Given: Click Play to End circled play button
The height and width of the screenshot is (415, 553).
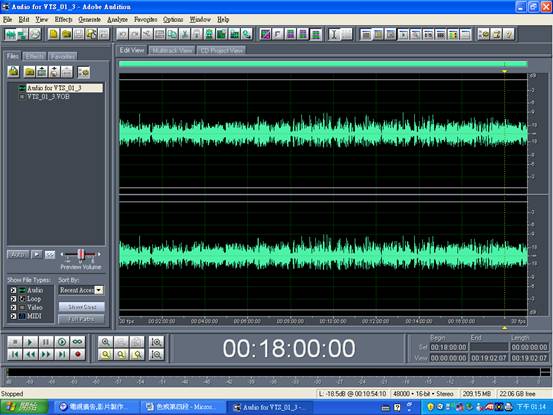Looking at the screenshot, I should 62,342.
